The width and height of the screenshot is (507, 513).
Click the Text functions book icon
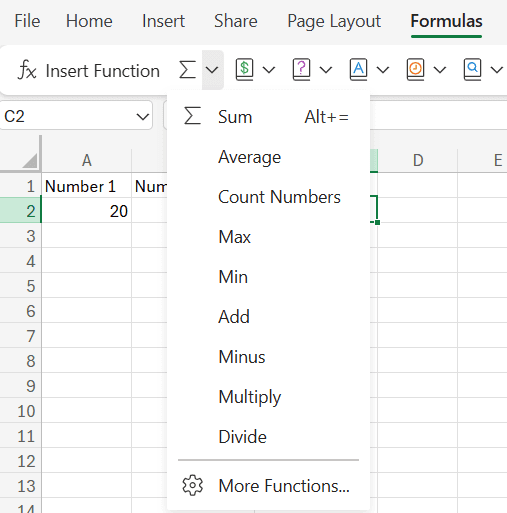tap(359, 70)
